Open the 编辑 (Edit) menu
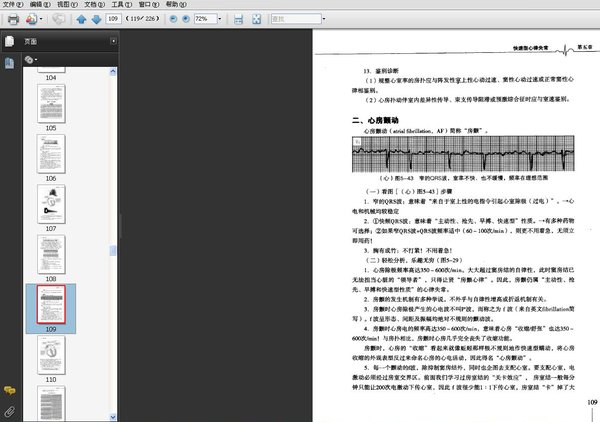 tap(40, 4)
